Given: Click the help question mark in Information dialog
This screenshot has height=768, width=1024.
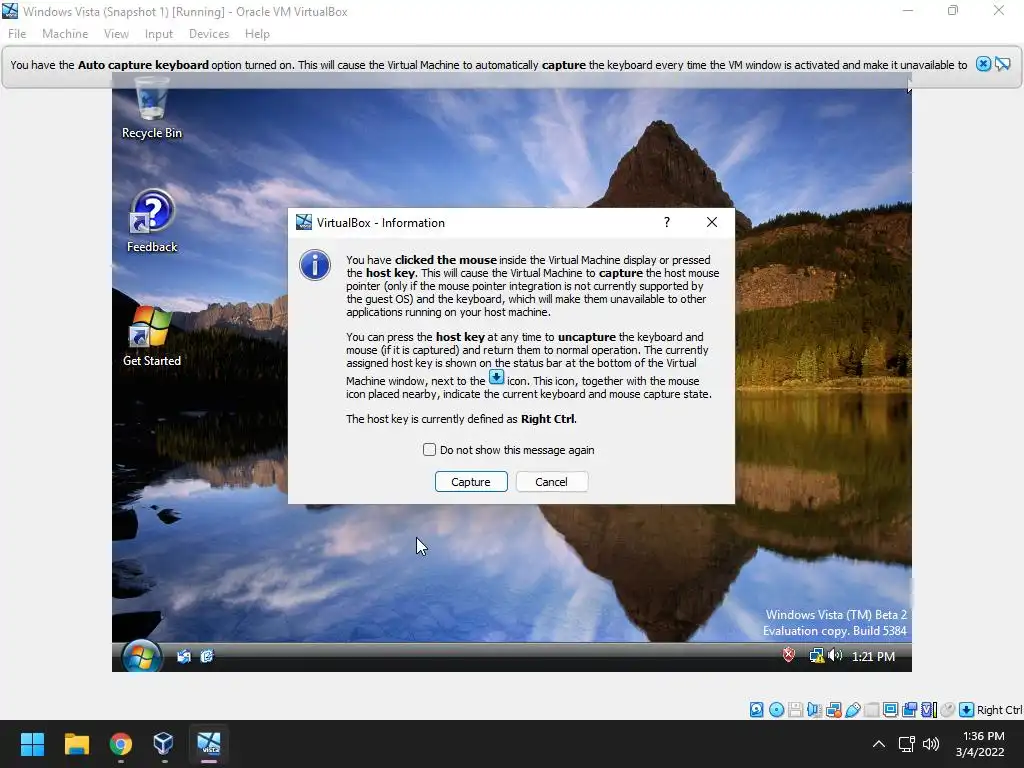Looking at the screenshot, I should pos(667,222).
